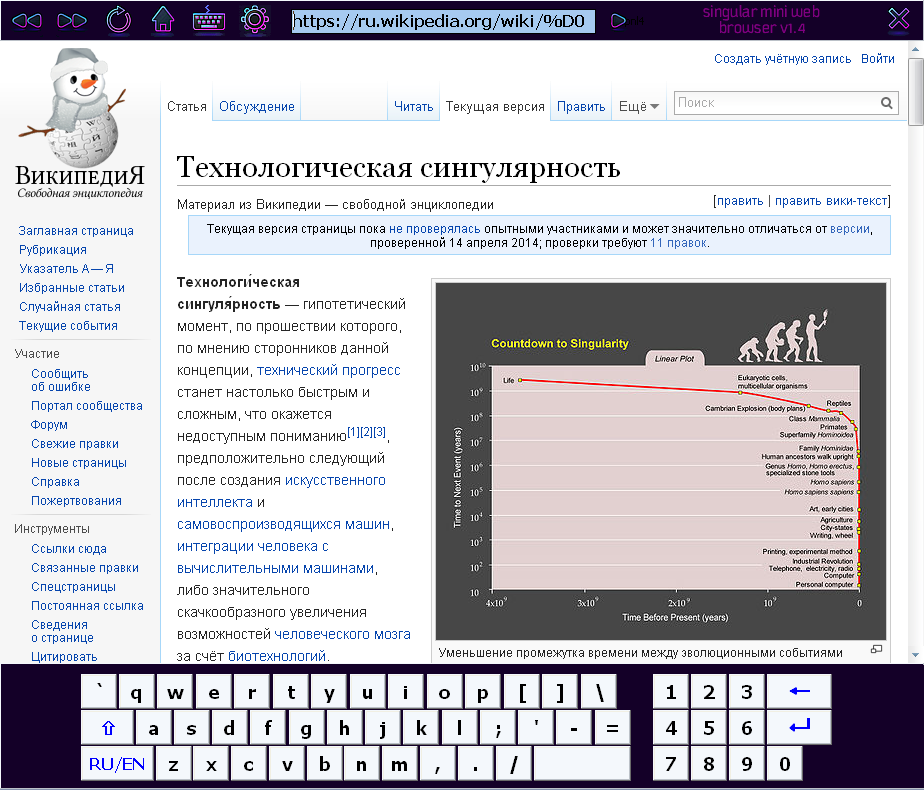The width and height of the screenshot is (924, 790).
Task: Click the magnifier icon in Wikipedia search
Action: click(x=886, y=103)
